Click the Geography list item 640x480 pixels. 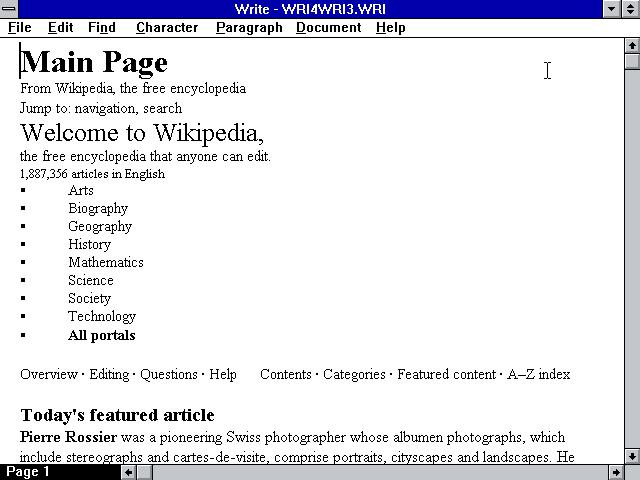(x=100, y=227)
